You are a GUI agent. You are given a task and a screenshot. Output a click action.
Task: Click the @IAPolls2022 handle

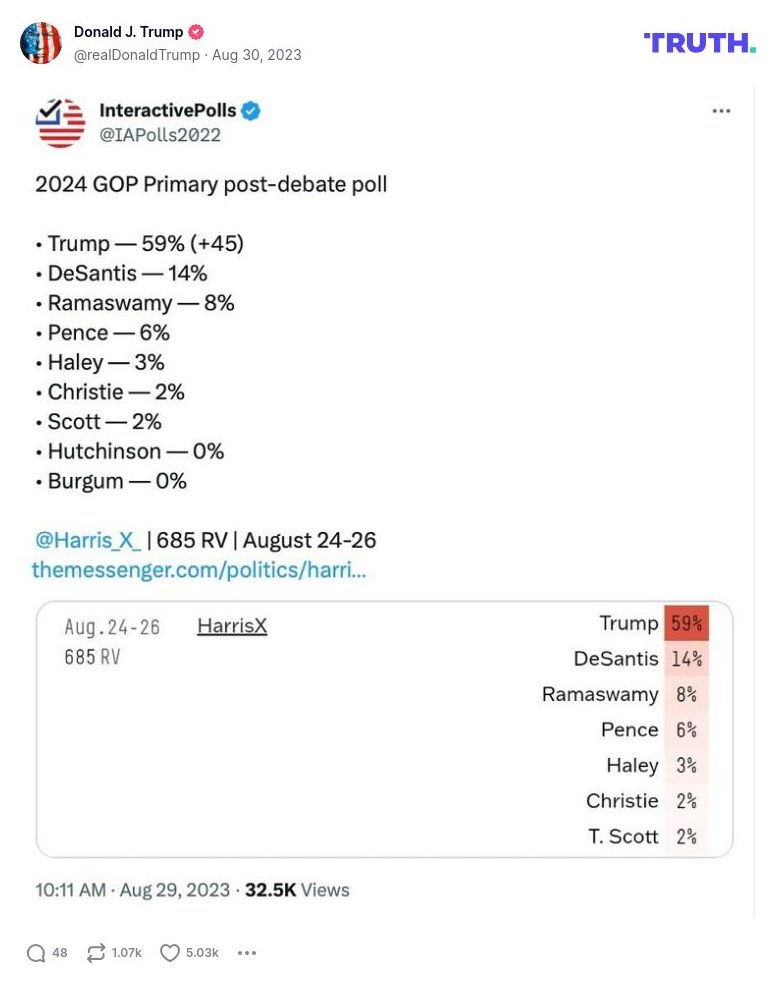coord(161,134)
